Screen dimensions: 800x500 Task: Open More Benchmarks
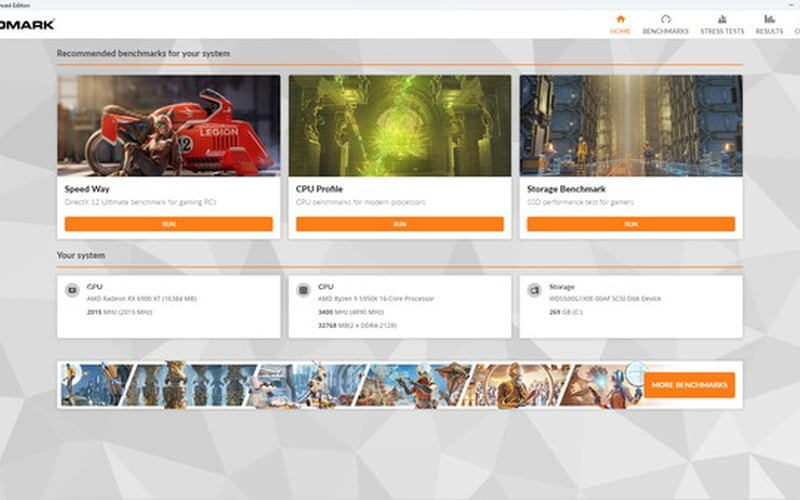point(689,385)
